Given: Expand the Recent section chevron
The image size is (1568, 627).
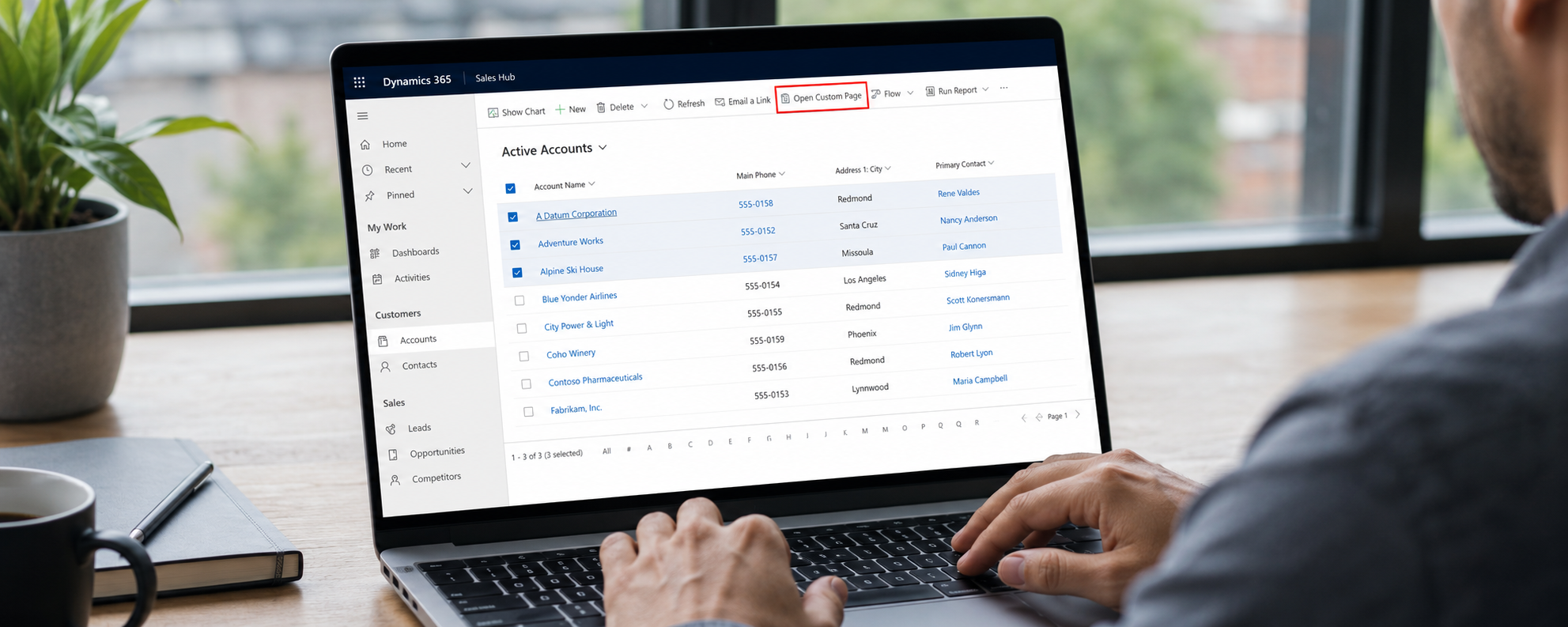Looking at the screenshot, I should click(466, 165).
